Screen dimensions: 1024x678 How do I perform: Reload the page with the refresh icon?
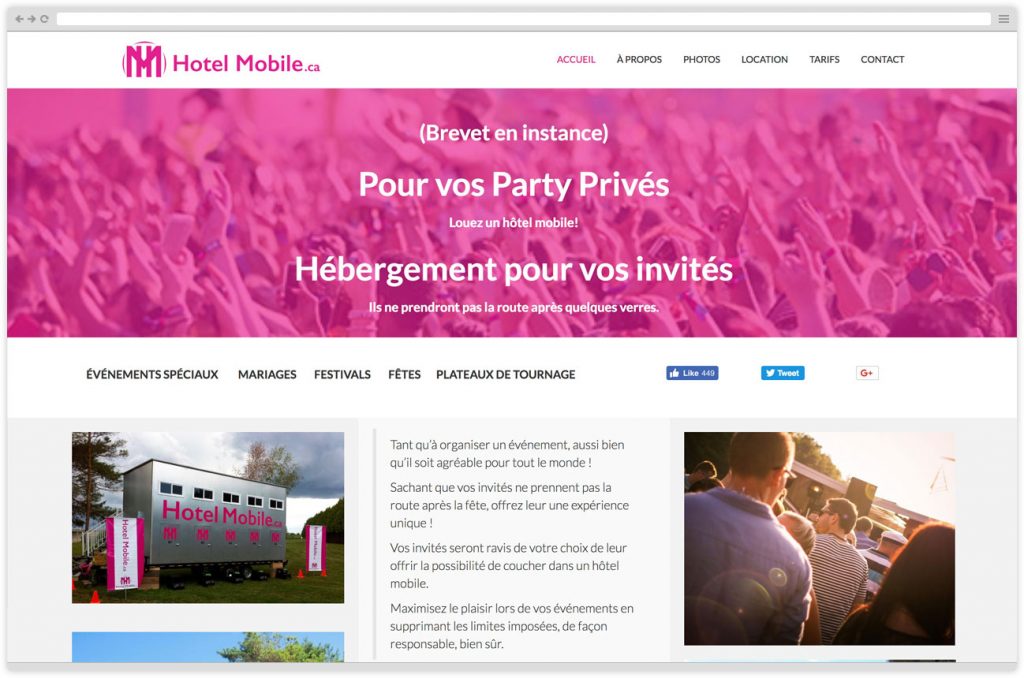pos(44,19)
